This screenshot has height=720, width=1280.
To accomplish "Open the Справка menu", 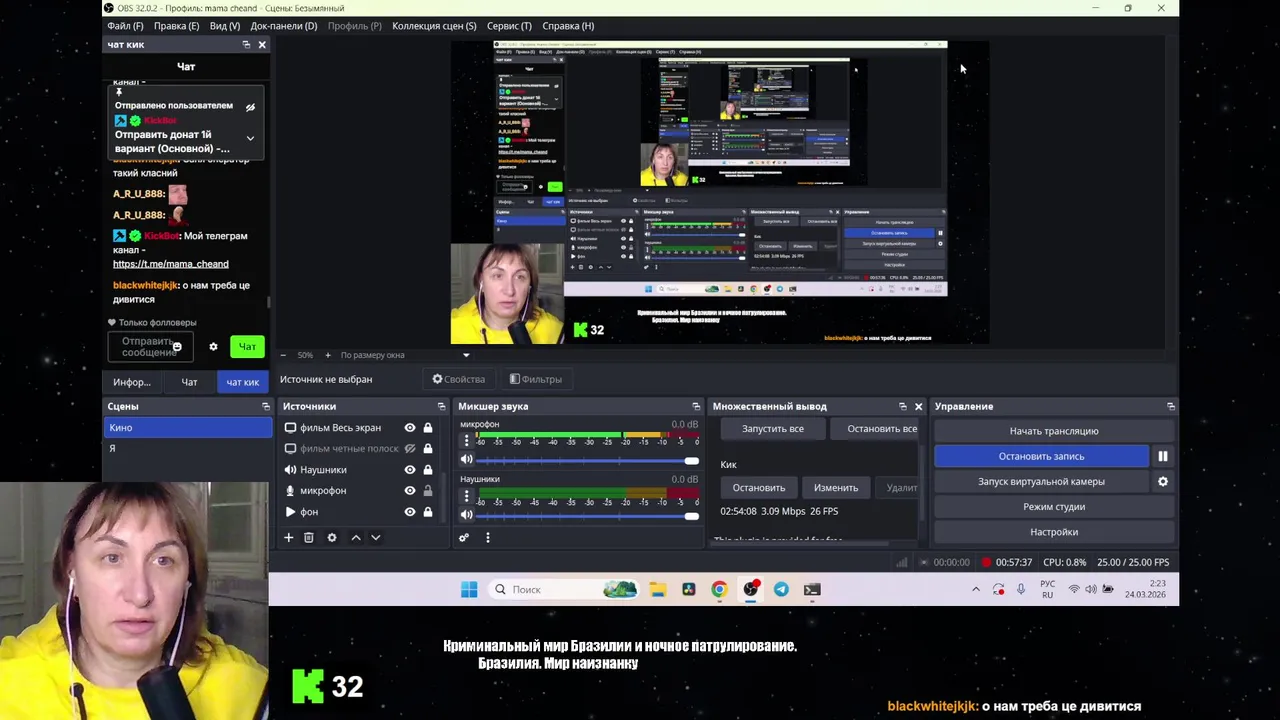I will (x=568, y=26).
